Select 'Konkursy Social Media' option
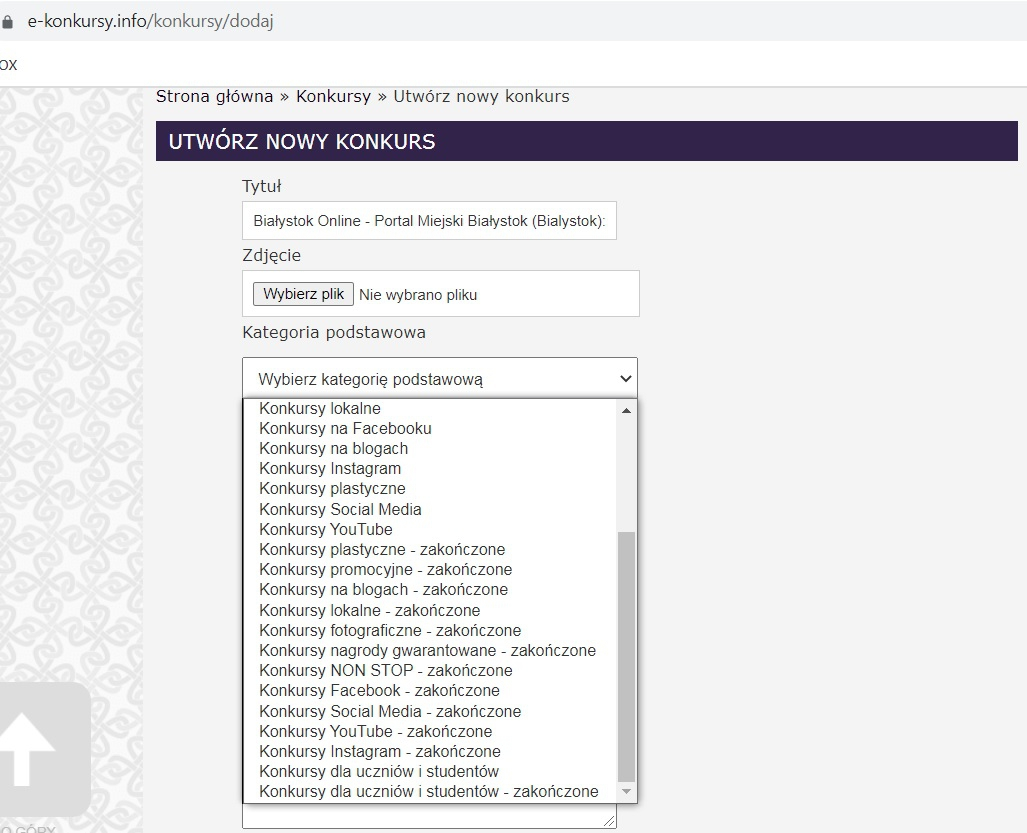 pyautogui.click(x=340, y=509)
